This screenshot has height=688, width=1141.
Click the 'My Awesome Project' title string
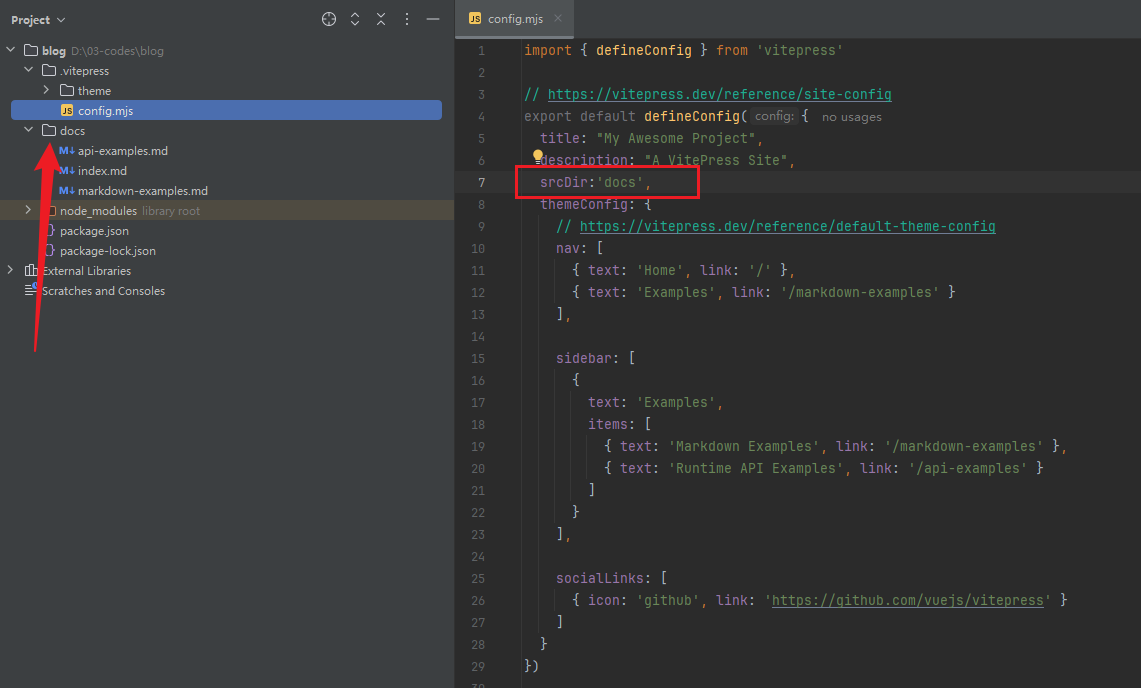click(x=677, y=138)
